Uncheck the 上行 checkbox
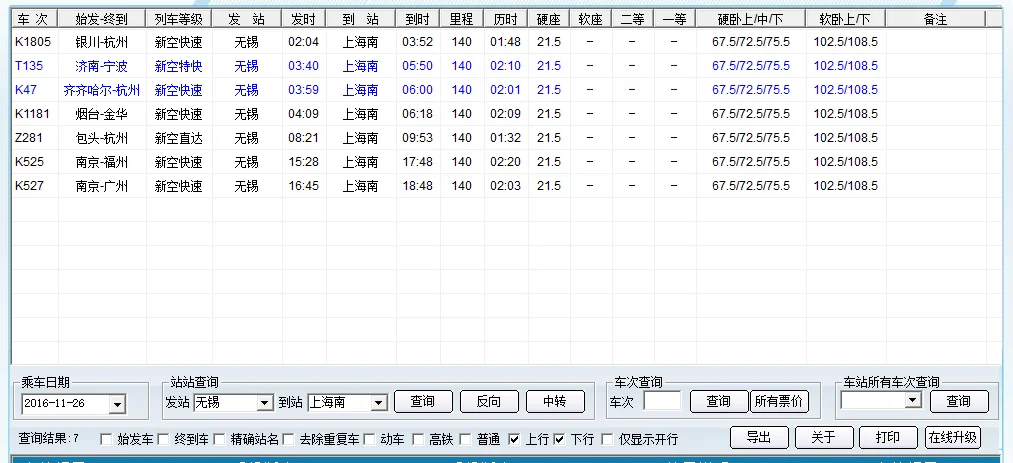 [514, 440]
